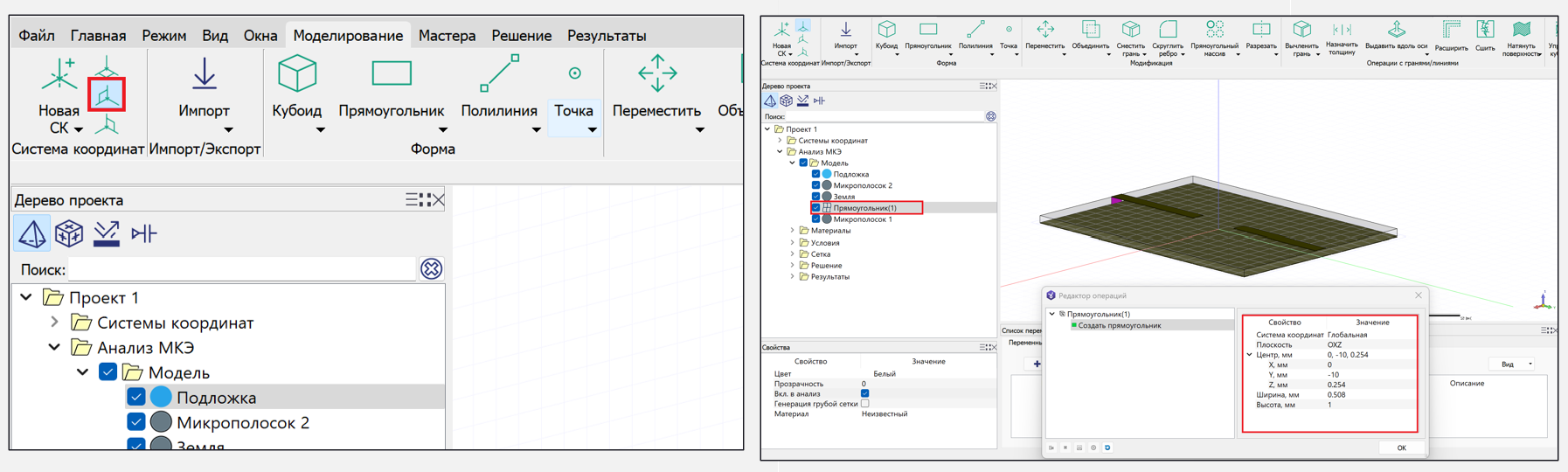Click the Выдавить вдоль оси icon
Image resolution: width=1568 pixels, height=472 pixels.
coord(1396,31)
